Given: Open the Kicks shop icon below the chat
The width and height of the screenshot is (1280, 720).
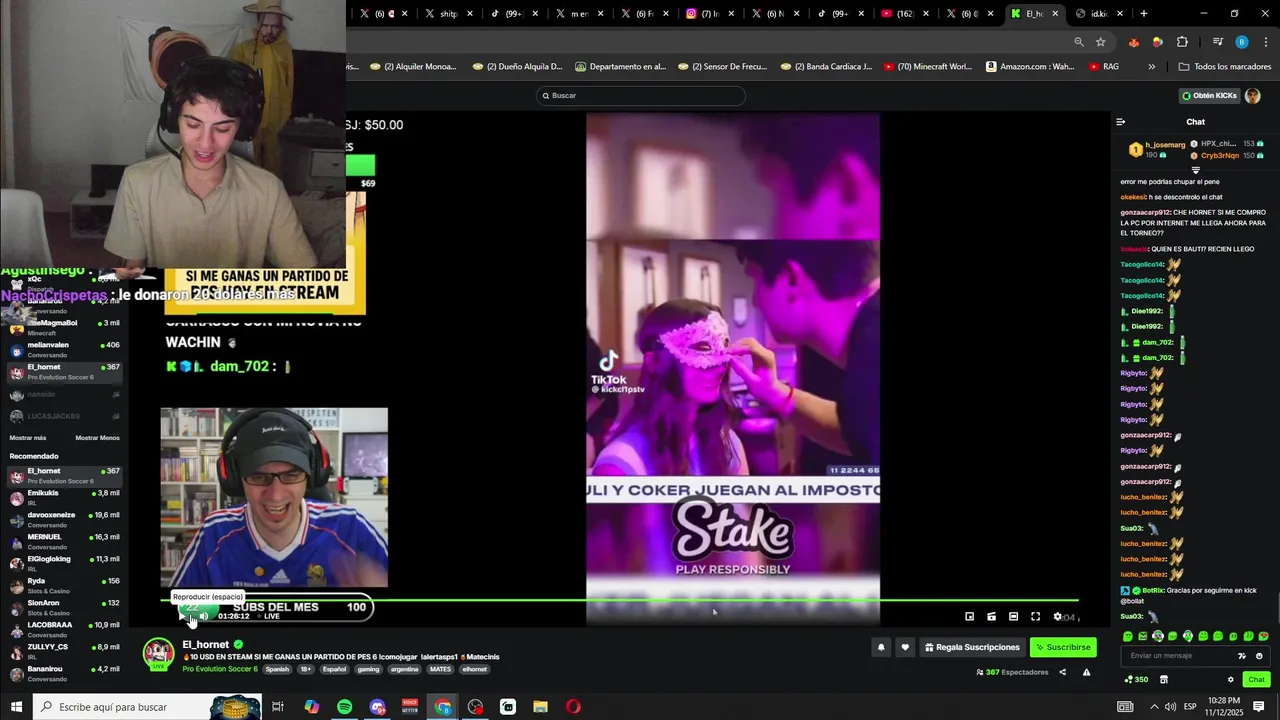Looking at the screenshot, I should coord(1164,680).
